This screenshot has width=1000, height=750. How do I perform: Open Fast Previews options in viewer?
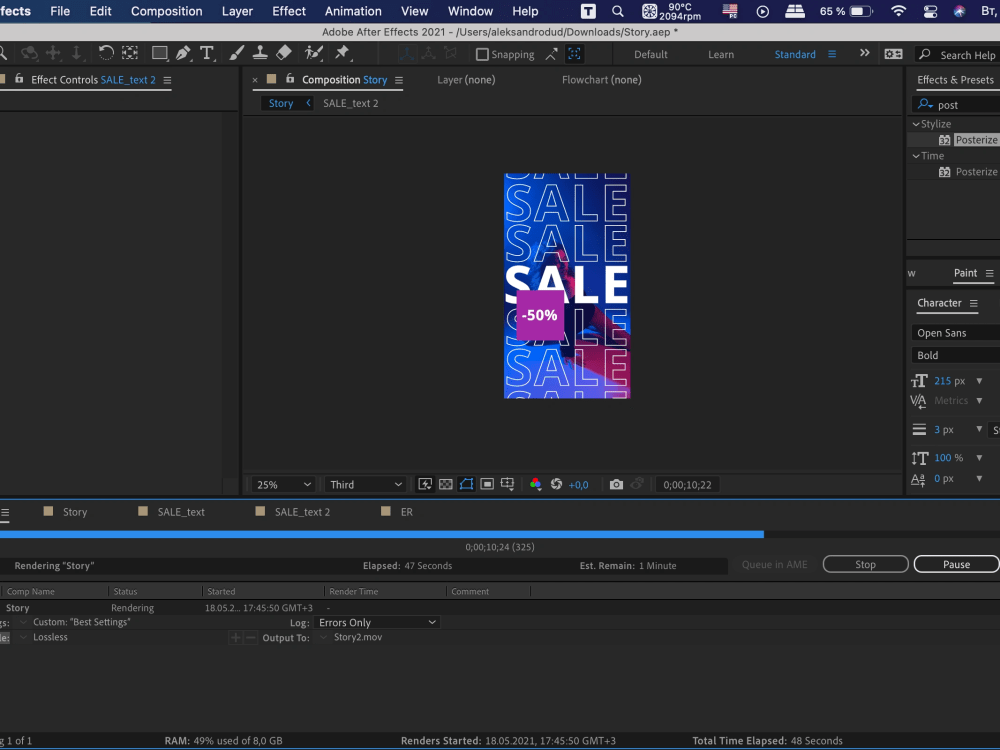pyautogui.click(x=425, y=485)
